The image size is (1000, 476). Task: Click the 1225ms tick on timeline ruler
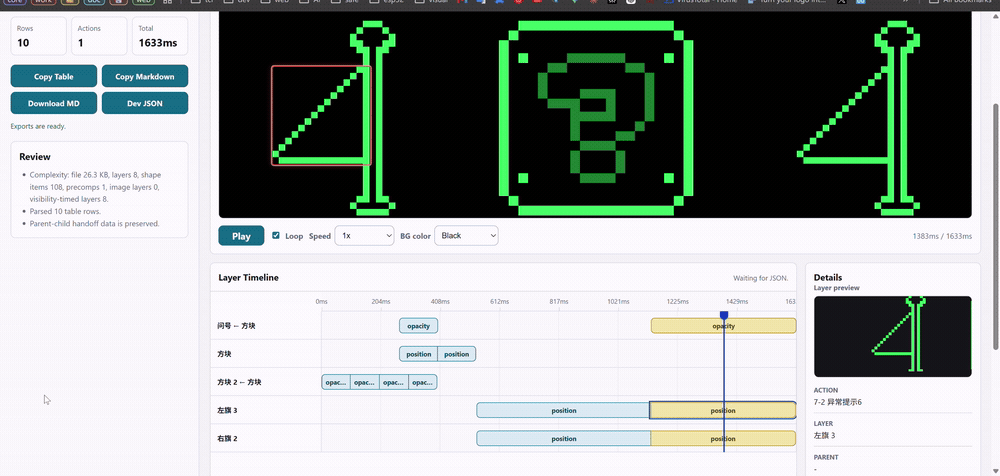[677, 301]
